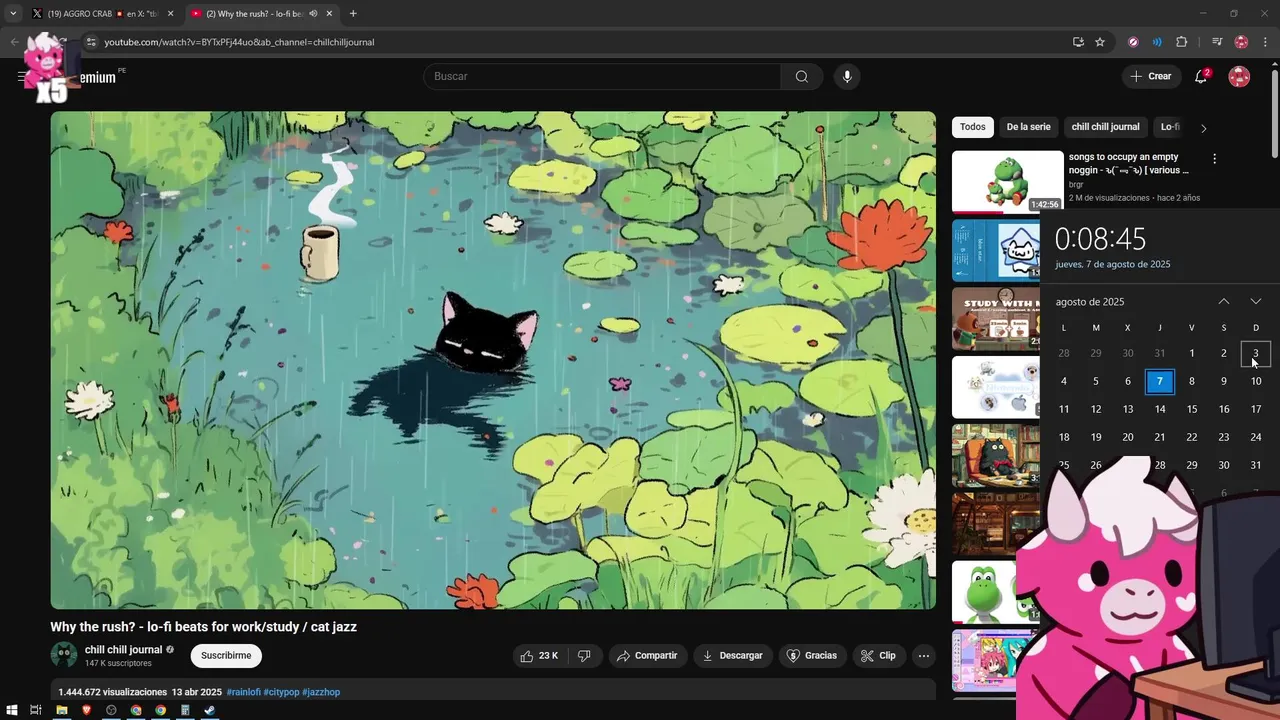
Task: Open the Crear menu
Action: [x=1150, y=76]
